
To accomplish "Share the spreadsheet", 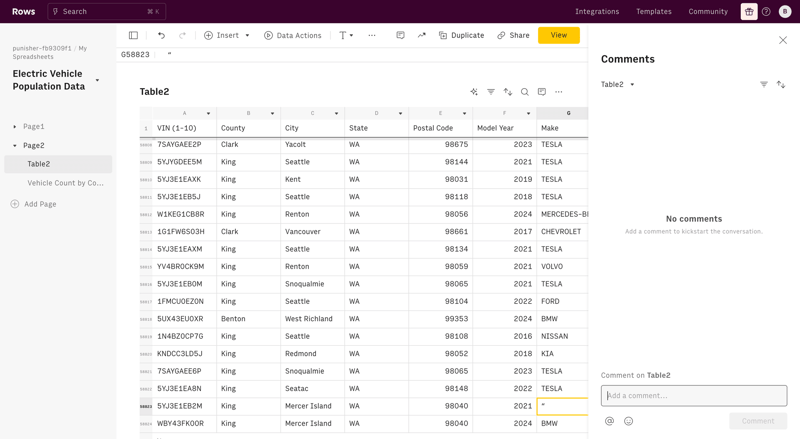I will 513,35.
